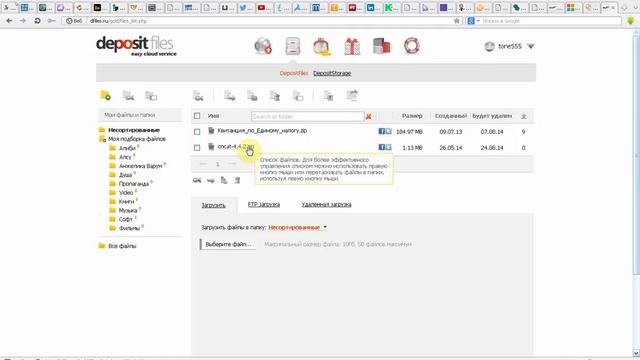This screenshot has height=360, width=640.
Task: Click the gift box icon in top navigation
Action: point(352,46)
